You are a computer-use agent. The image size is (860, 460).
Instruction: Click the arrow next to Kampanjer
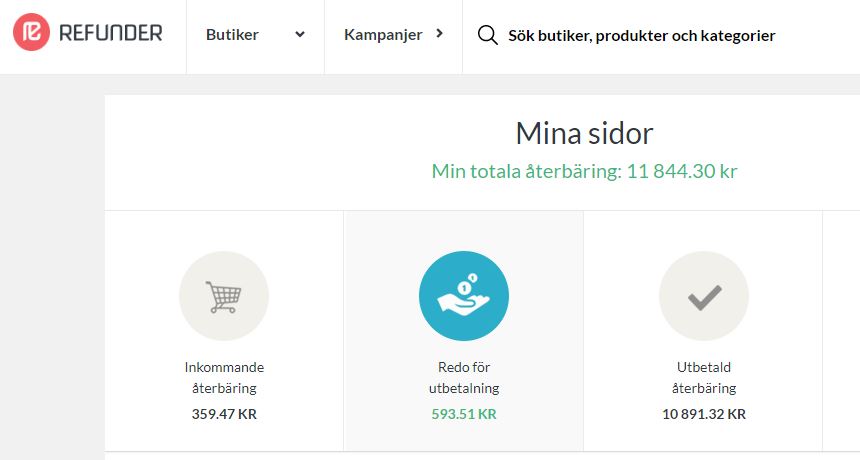tap(439, 33)
